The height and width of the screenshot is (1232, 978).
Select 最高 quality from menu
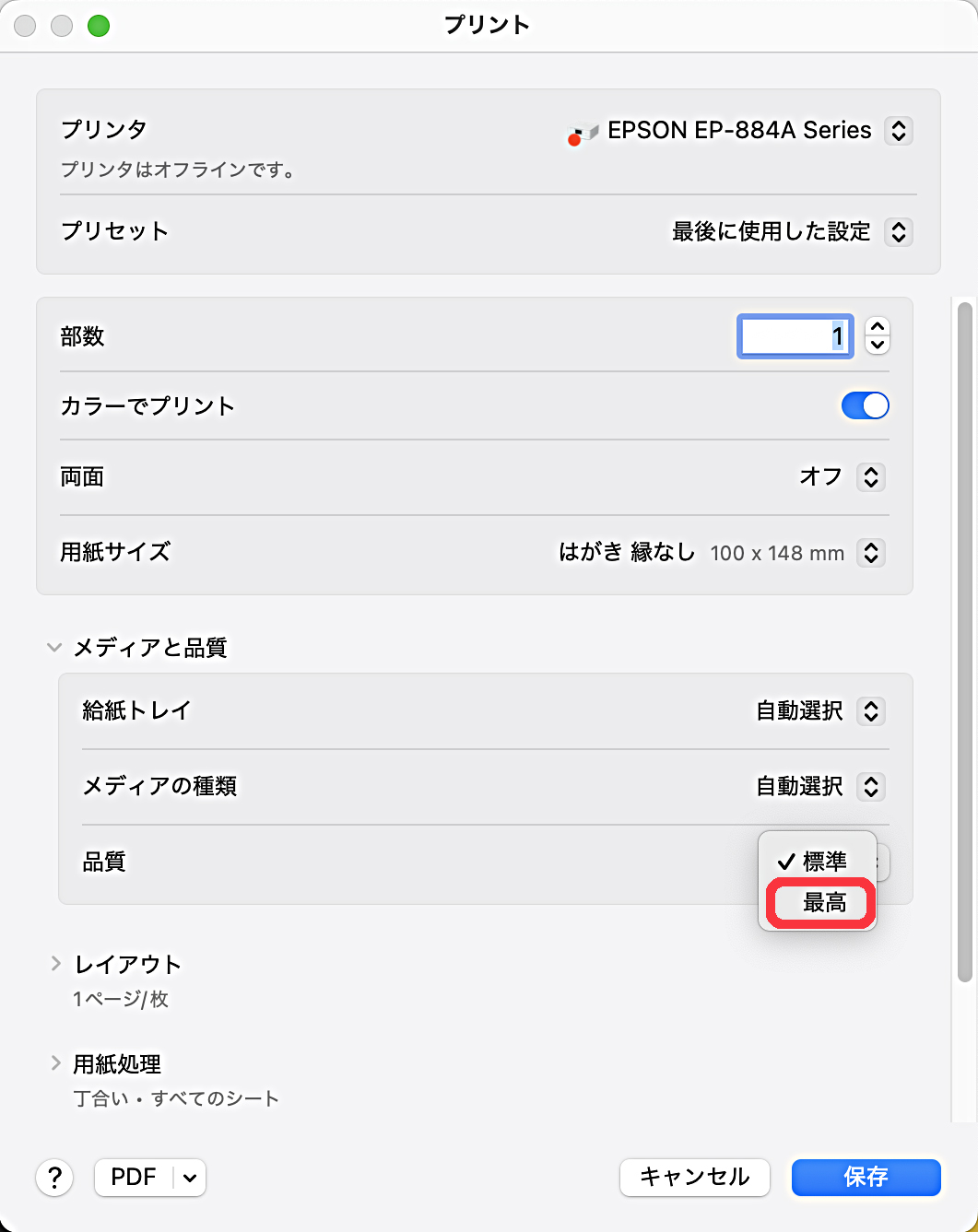pyautogui.click(x=822, y=903)
